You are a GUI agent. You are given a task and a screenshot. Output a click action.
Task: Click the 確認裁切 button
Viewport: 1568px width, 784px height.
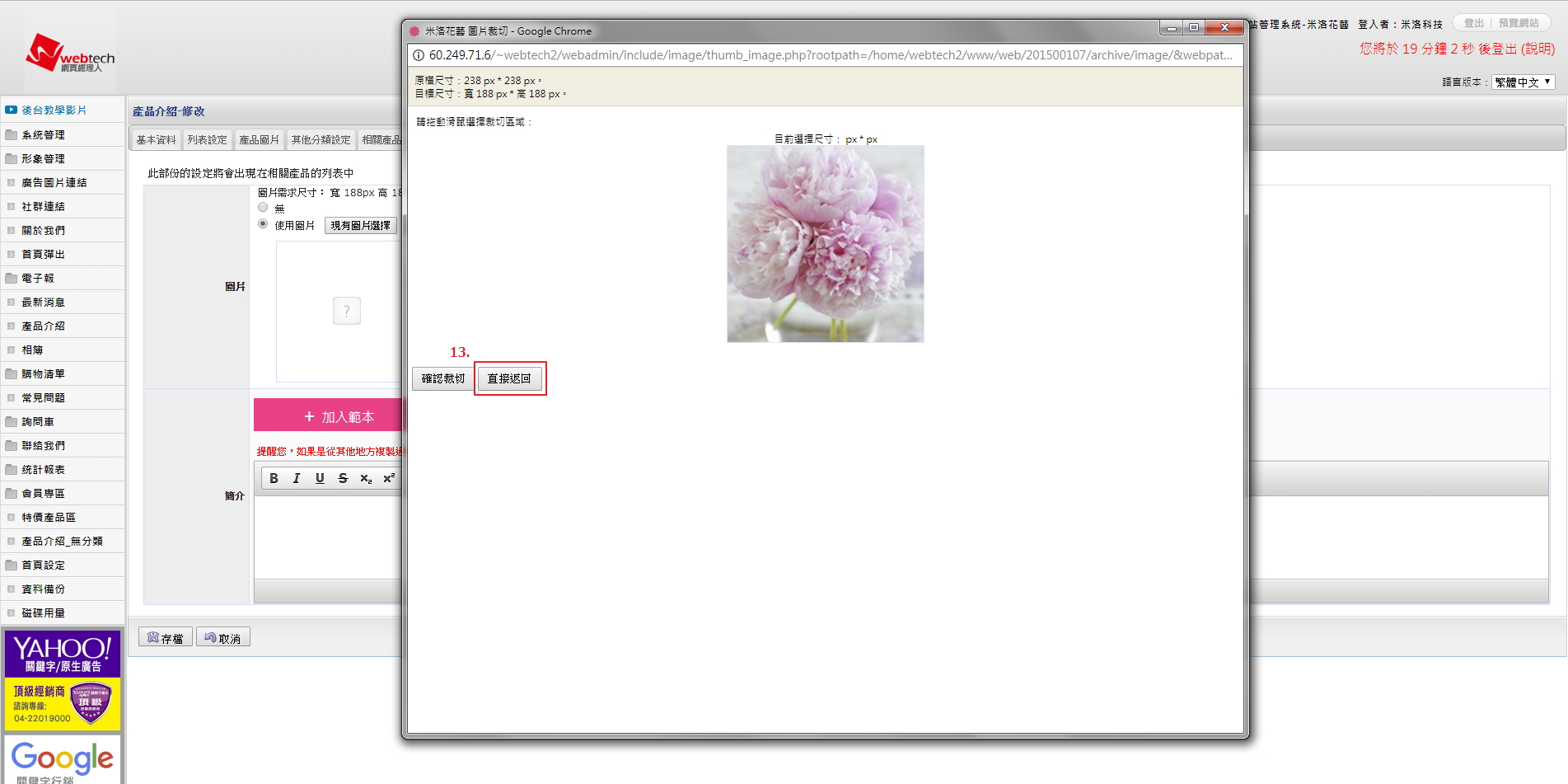[x=443, y=378]
